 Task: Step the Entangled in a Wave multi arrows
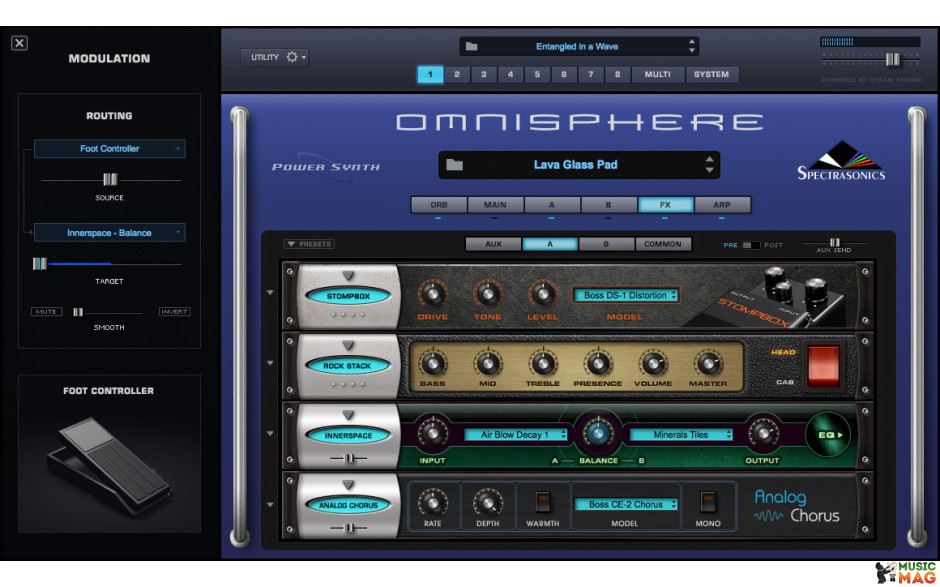(692, 46)
